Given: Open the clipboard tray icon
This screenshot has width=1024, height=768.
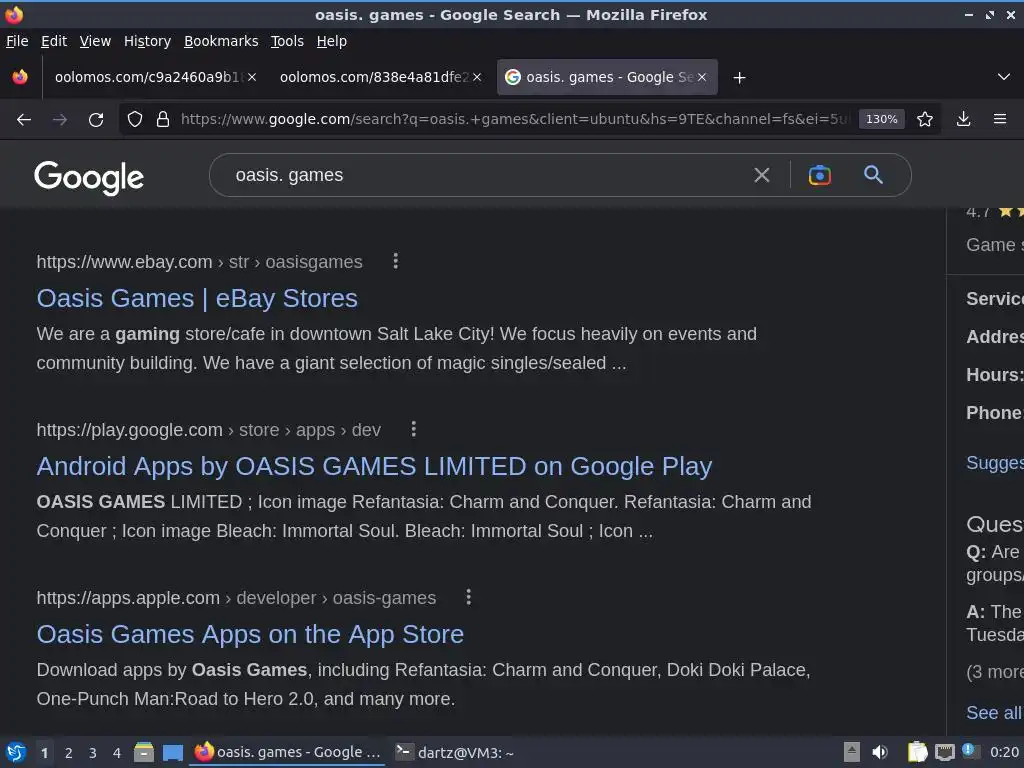Looking at the screenshot, I should coord(918,752).
